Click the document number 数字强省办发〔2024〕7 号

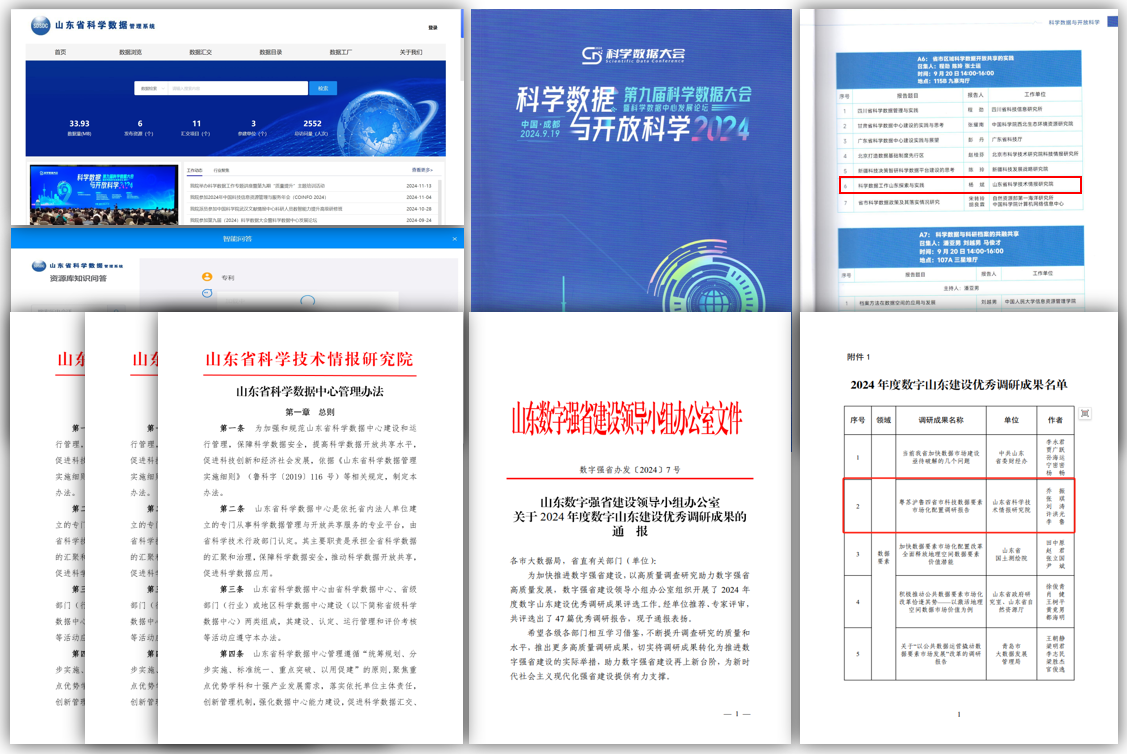630,470
